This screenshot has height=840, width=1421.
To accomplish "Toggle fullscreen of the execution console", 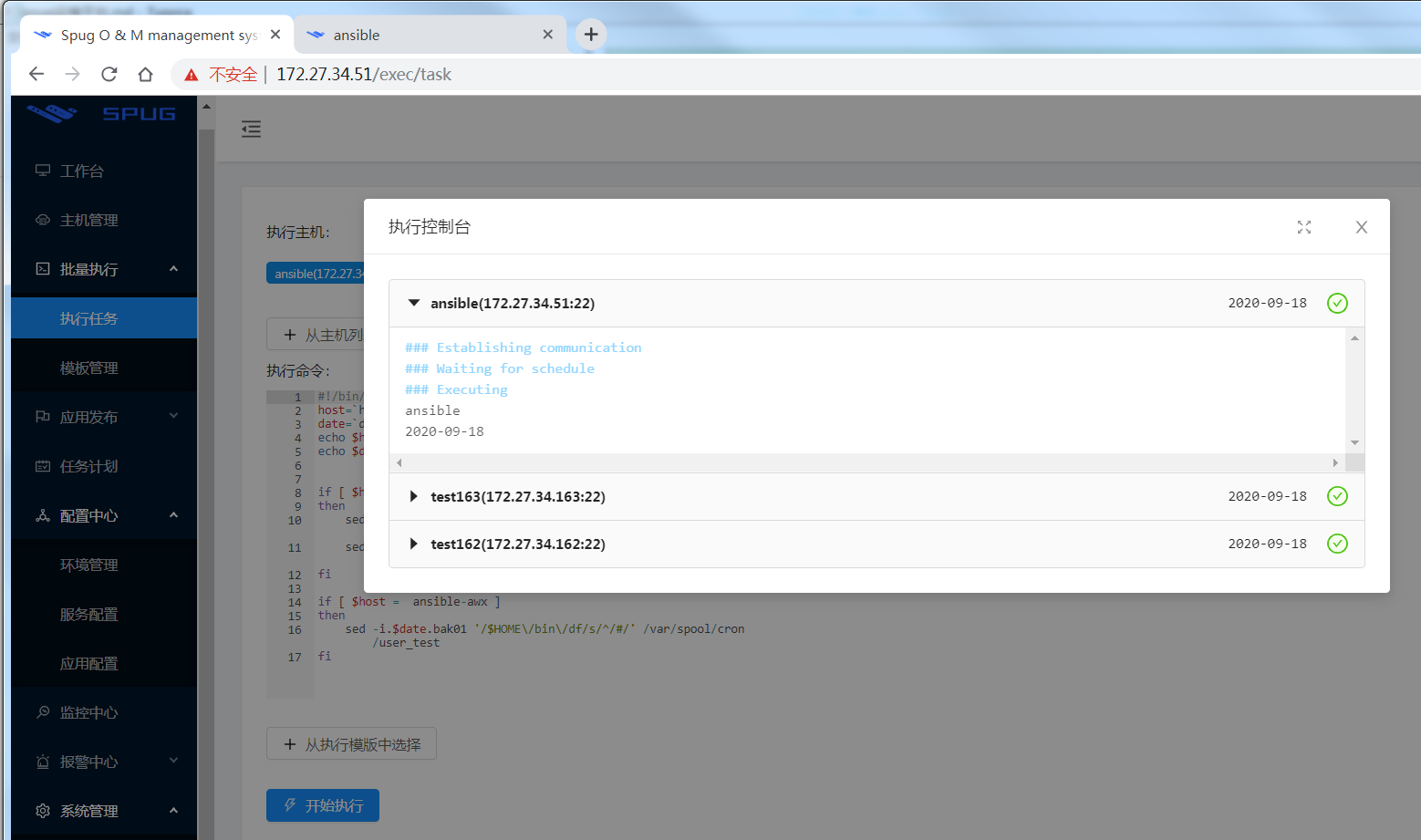I will (1304, 227).
